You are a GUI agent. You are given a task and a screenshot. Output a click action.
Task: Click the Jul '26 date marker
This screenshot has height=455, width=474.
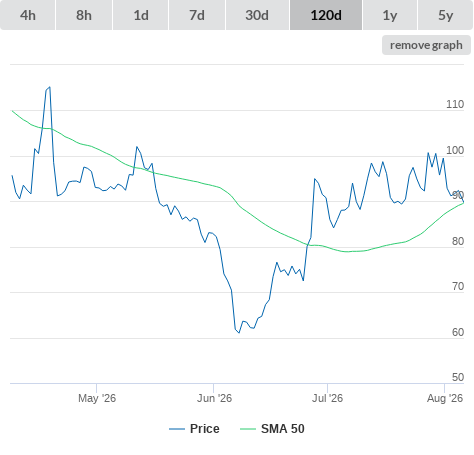click(327, 398)
